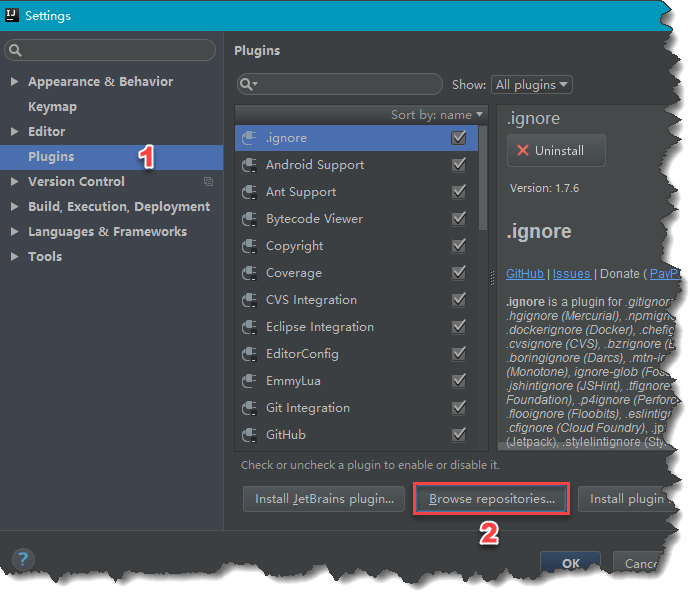Expand the Tools settings node
690x605 pixels.
coord(14,256)
